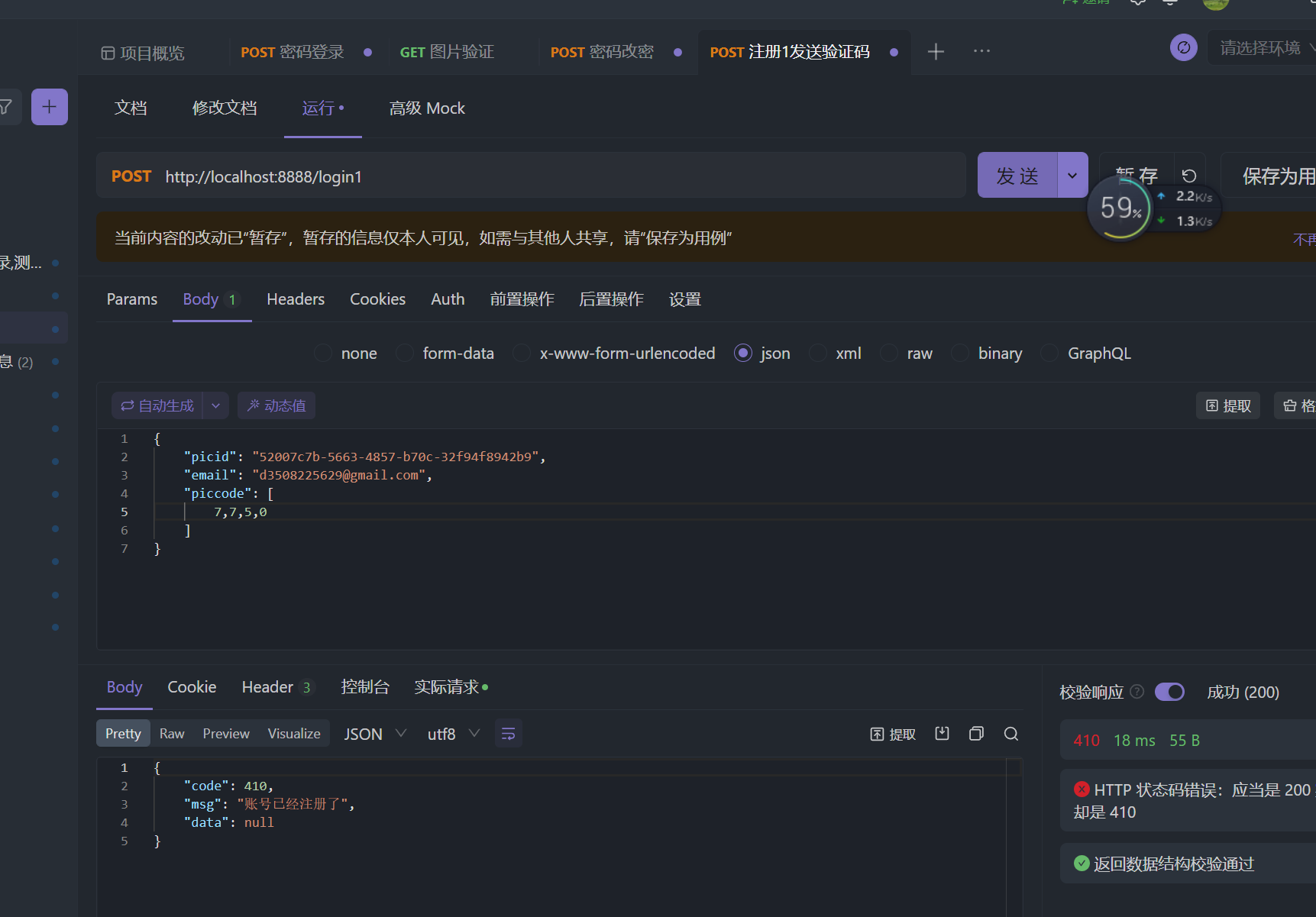Click the word-wrap toggle icon in response toolbar
Image resolution: width=1316 pixels, height=917 pixels.
pyautogui.click(x=508, y=734)
